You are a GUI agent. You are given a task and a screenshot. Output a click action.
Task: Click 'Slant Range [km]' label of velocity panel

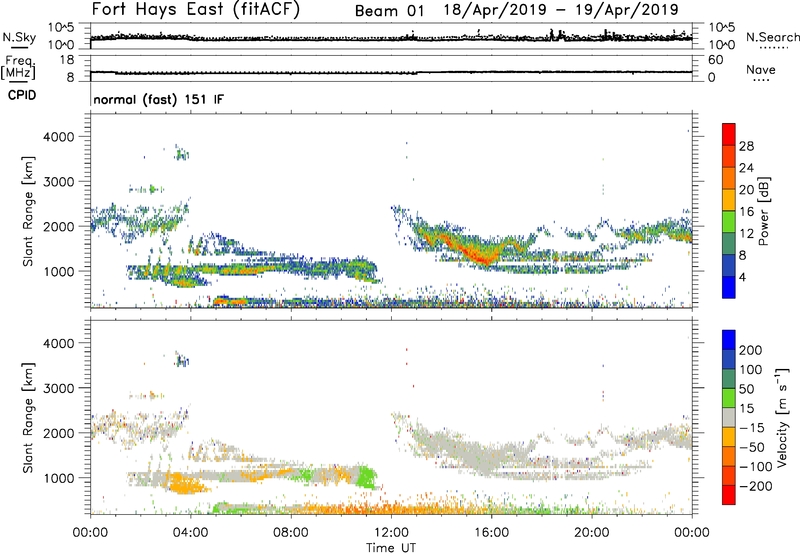click(x=28, y=418)
